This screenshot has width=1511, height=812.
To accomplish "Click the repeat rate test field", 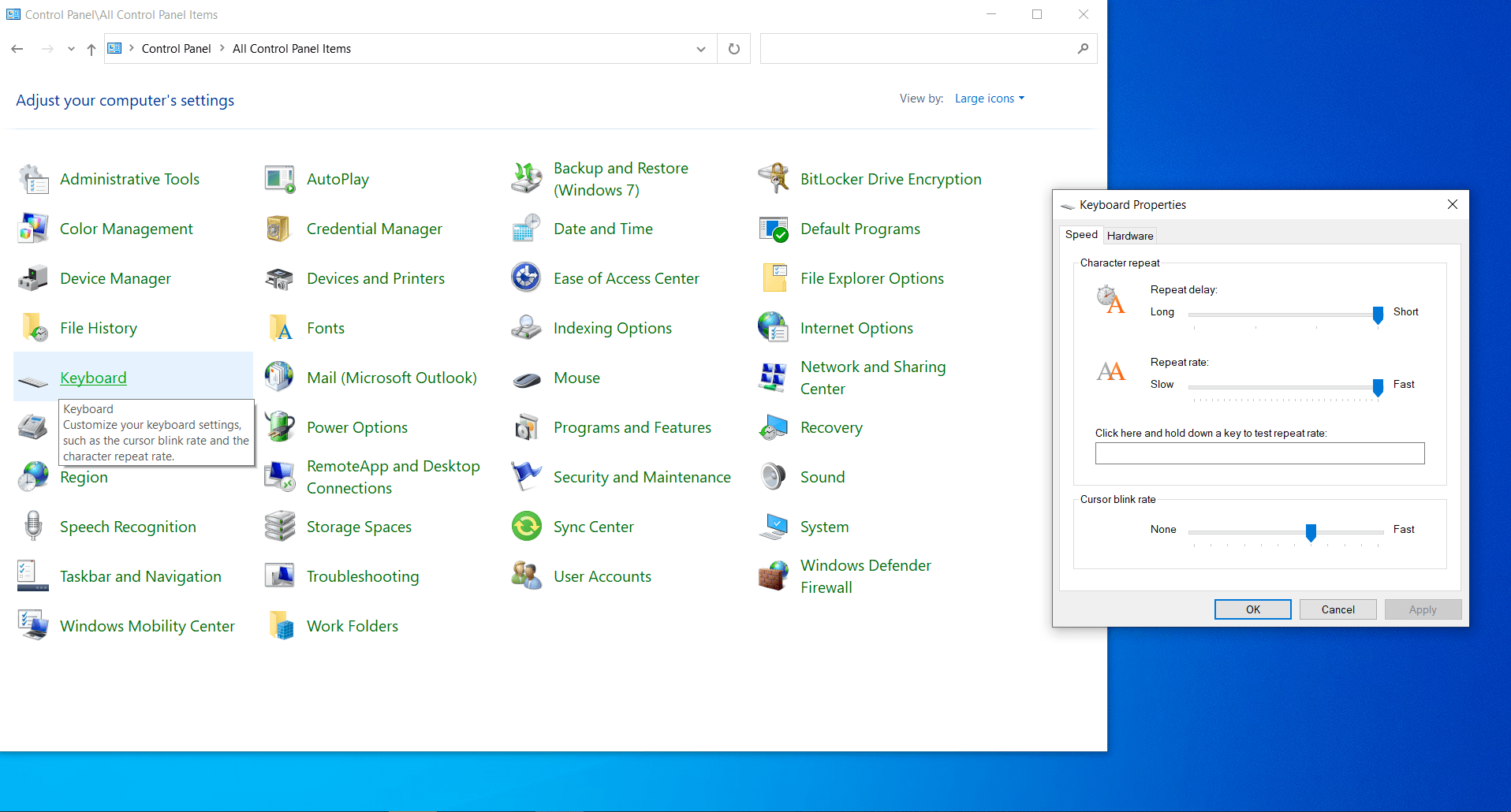I will (1259, 453).
